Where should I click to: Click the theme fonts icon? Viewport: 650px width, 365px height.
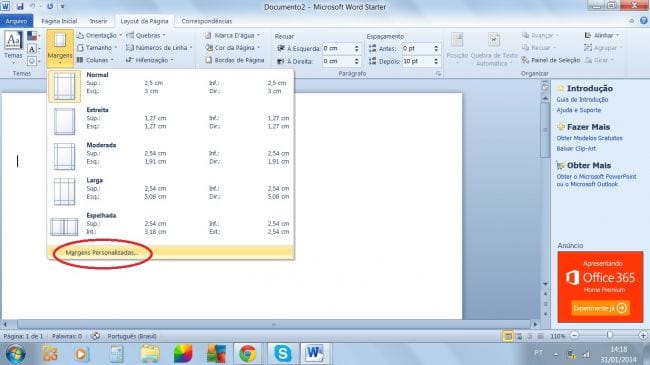(x=32, y=49)
